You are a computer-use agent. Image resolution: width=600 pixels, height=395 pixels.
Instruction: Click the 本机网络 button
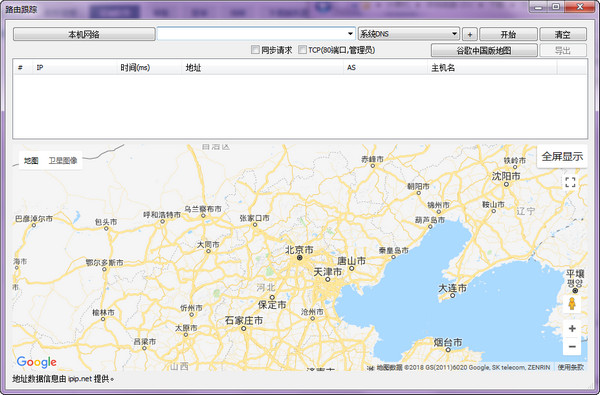(84, 34)
